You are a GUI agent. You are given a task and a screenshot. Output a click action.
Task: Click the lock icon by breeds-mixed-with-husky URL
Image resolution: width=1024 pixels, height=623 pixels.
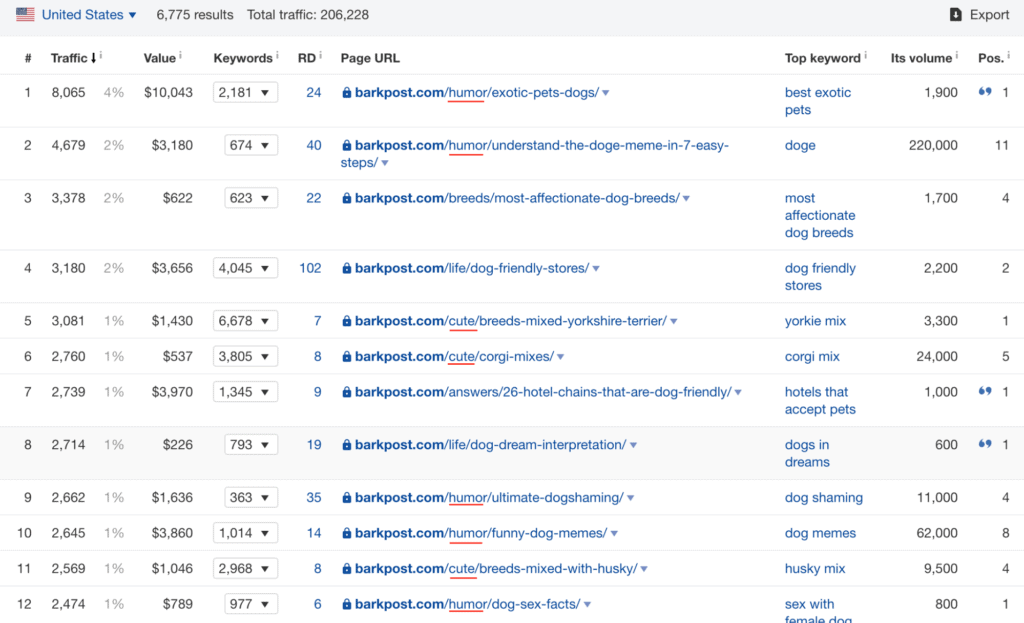(x=347, y=569)
